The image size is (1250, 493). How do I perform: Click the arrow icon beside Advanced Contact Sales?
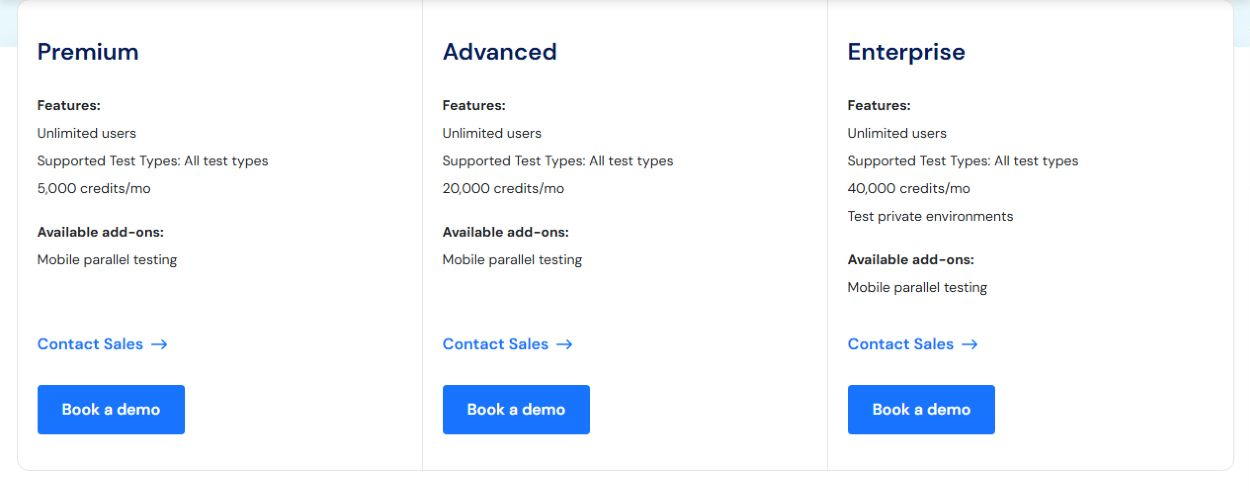coord(564,344)
